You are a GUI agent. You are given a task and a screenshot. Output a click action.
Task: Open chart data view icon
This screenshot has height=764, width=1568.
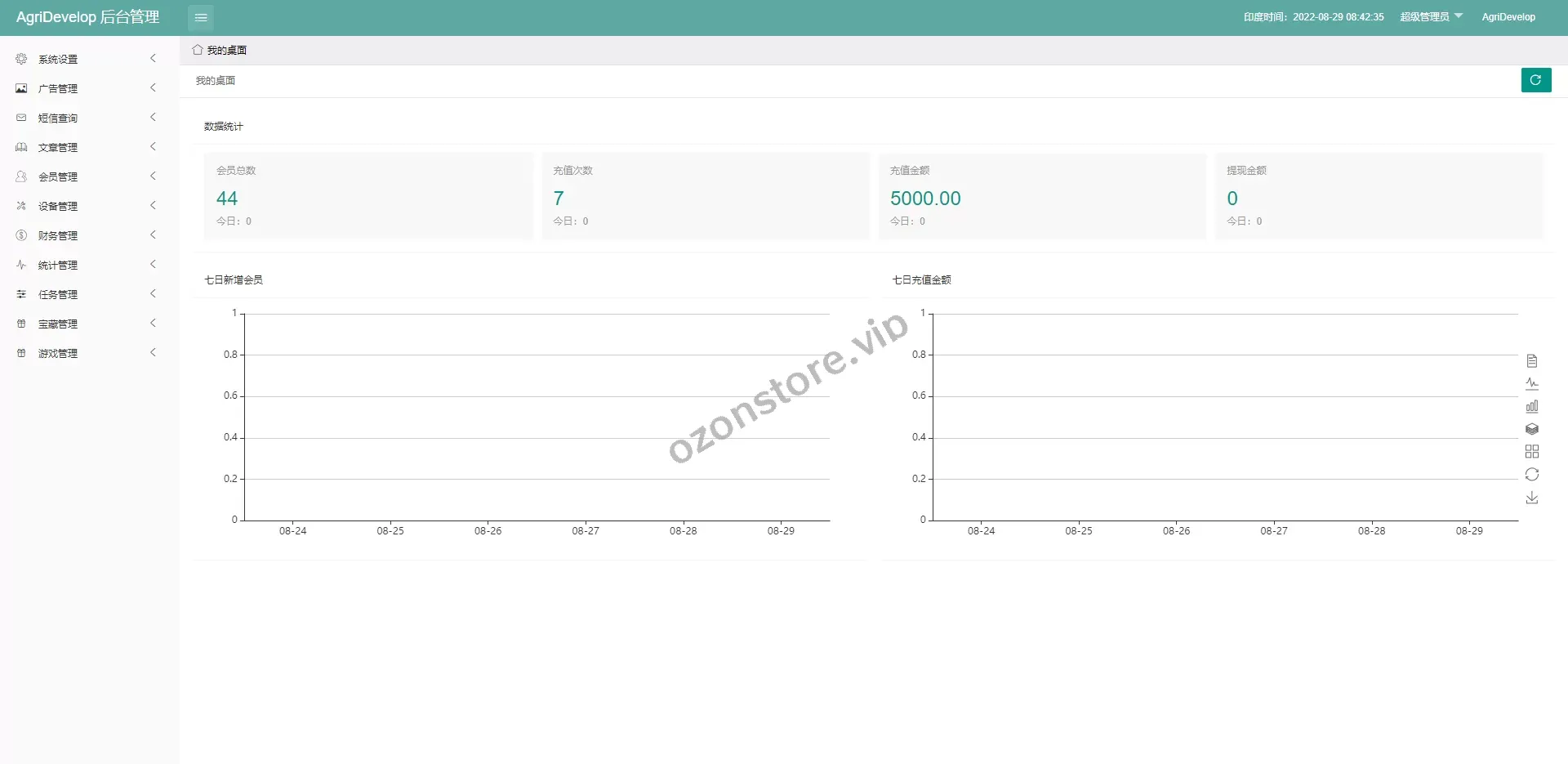click(x=1532, y=360)
